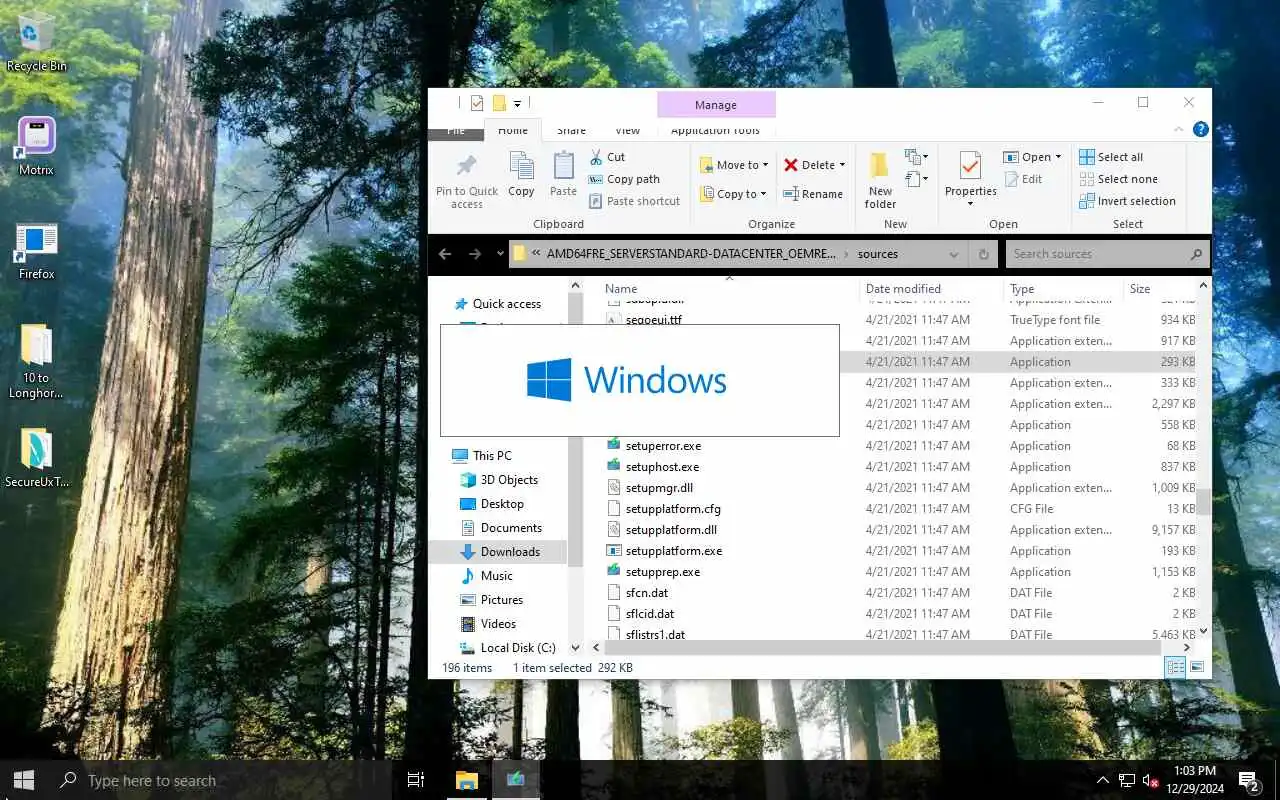Select the Firefox desktop shortcut
Viewport: 1280px width, 800px height.
coord(36,250)
